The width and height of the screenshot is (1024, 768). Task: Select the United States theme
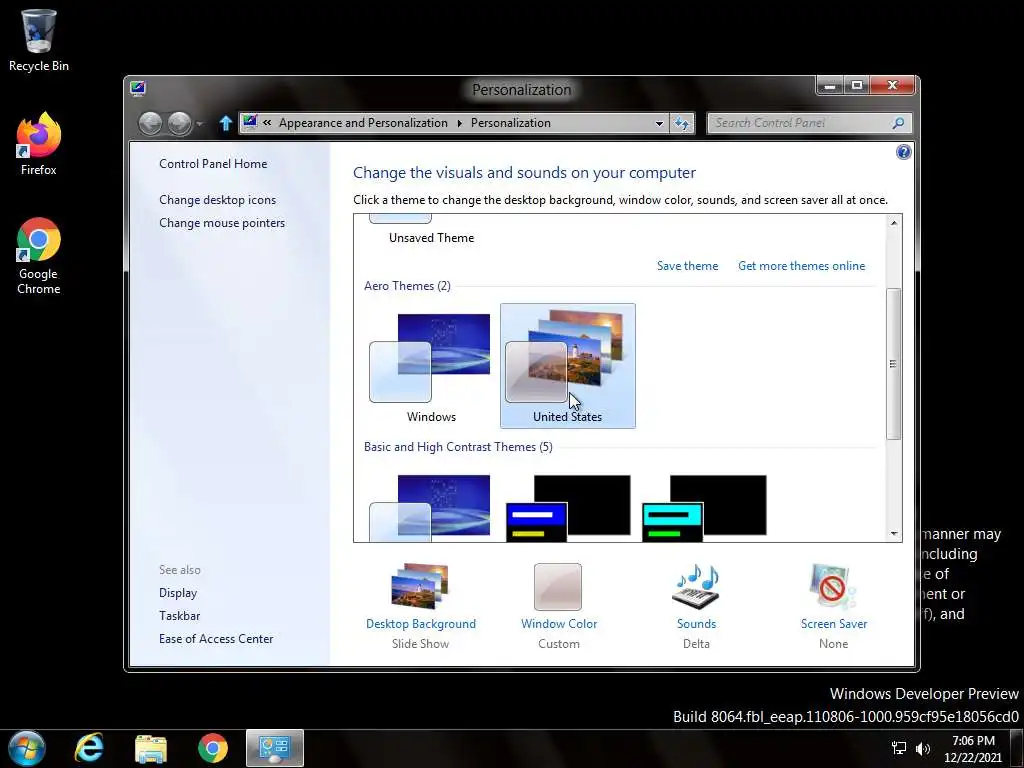pos(568,366)
